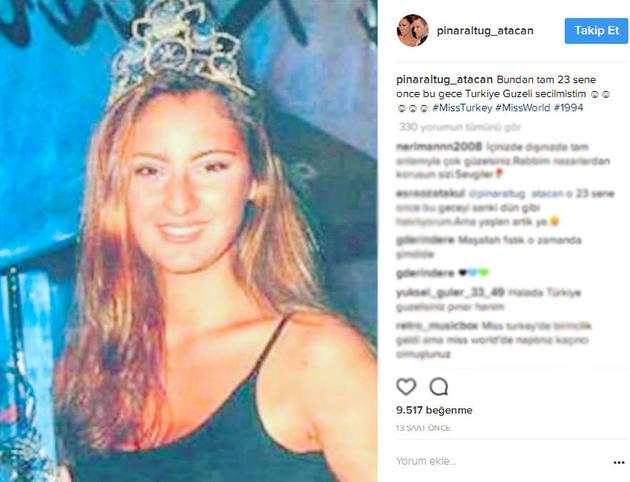This screenshot has width=630, height=482.
Task: Open the three-dot more options menu
Action: point(619,463)
